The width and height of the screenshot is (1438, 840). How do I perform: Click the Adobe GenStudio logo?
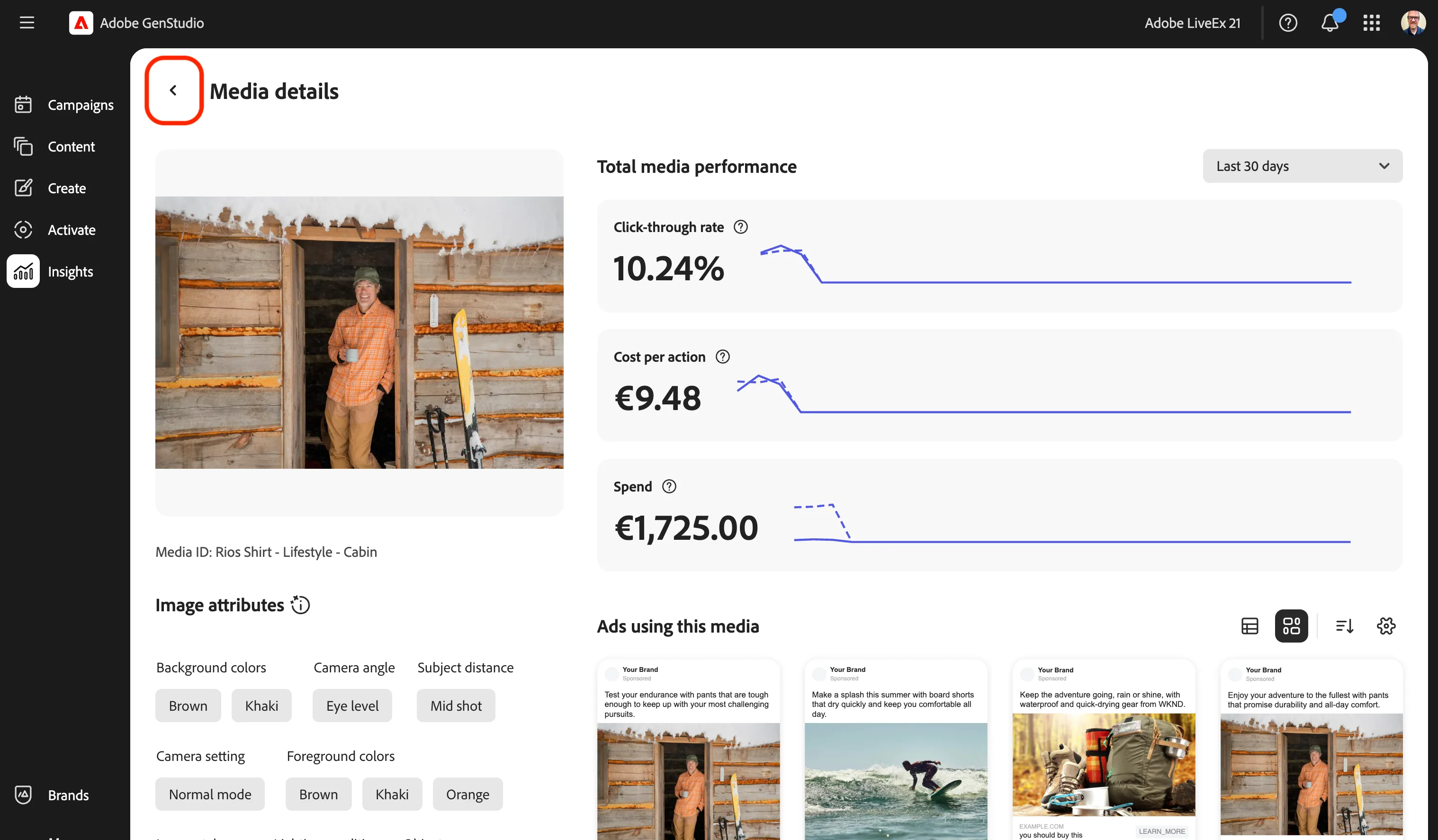point(81,23)
